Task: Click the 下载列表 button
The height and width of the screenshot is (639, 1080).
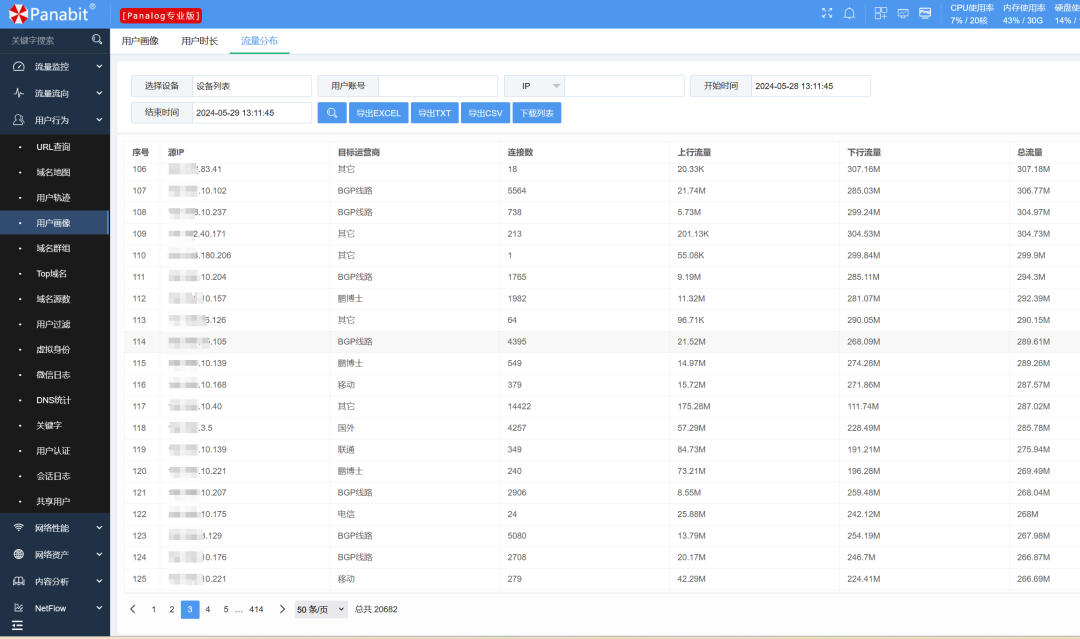Action: (x=537, y=113)
